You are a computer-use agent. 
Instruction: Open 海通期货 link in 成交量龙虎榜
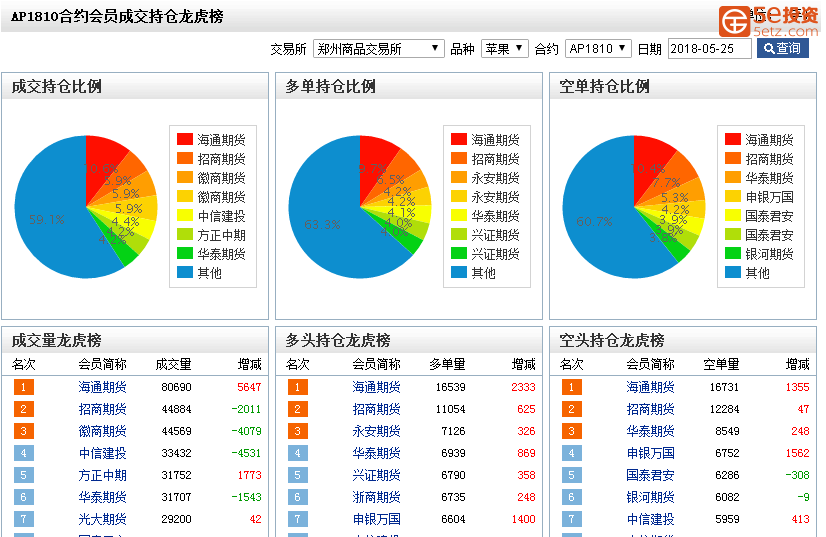(103, 387)
